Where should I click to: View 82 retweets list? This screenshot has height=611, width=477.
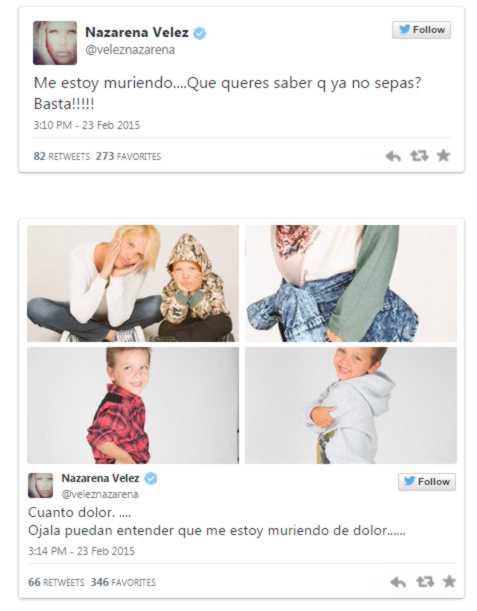click(x=62, y=156)
